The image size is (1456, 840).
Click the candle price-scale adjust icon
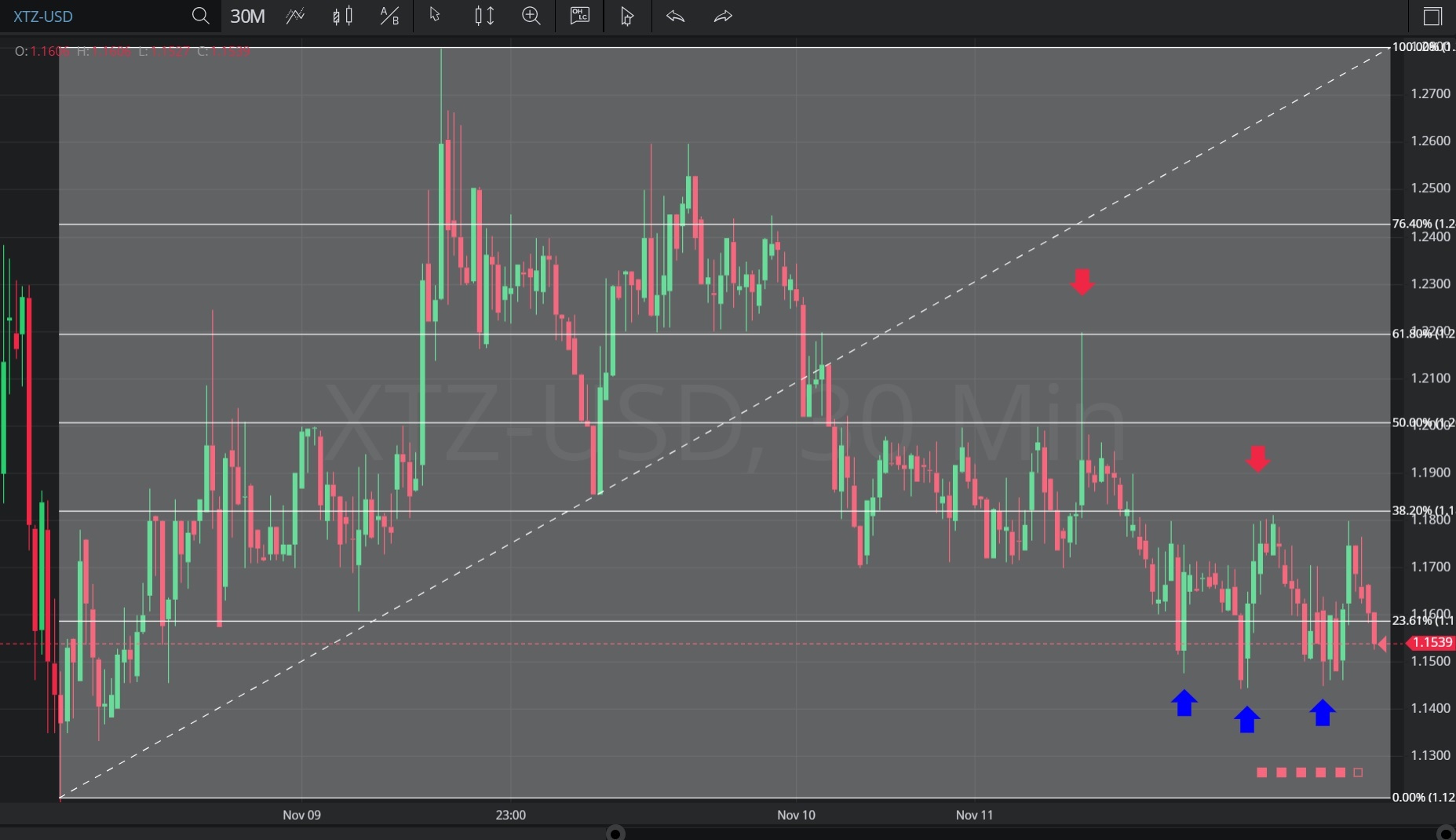(484, 16)
